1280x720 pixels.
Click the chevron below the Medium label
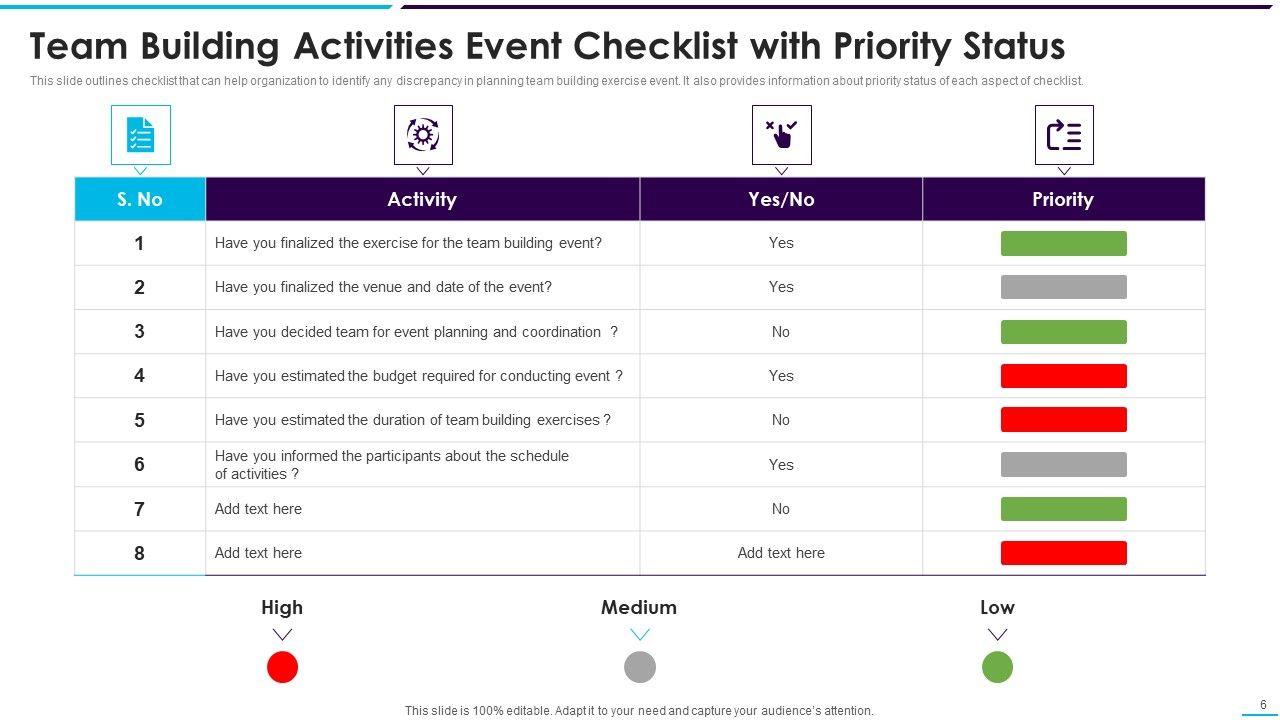tap(640, 634)
